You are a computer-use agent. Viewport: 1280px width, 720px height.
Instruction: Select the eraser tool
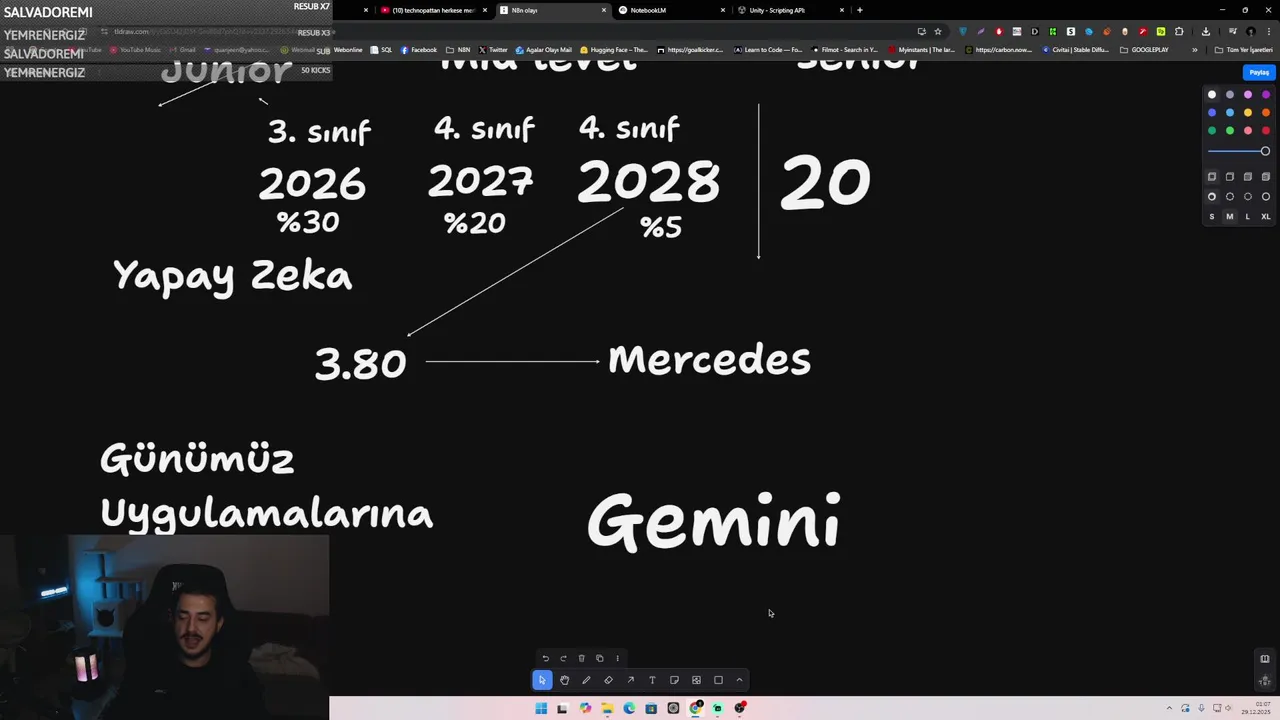pos(608,680)
